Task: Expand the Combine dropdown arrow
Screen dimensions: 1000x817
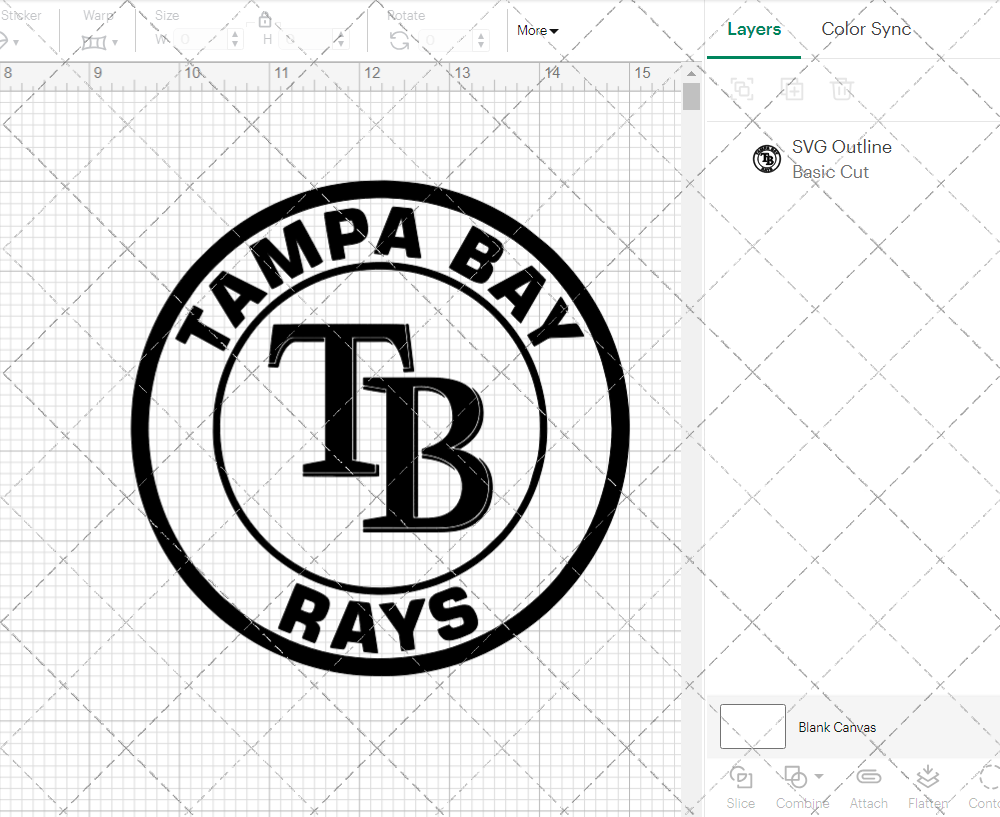Action: click(819, 776)
